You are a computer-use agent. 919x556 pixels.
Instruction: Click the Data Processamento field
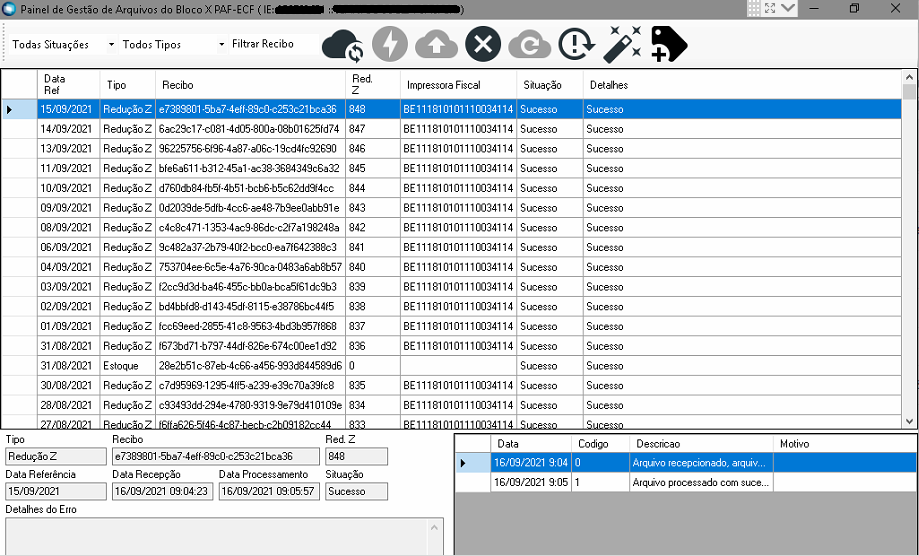click(269, 492)
